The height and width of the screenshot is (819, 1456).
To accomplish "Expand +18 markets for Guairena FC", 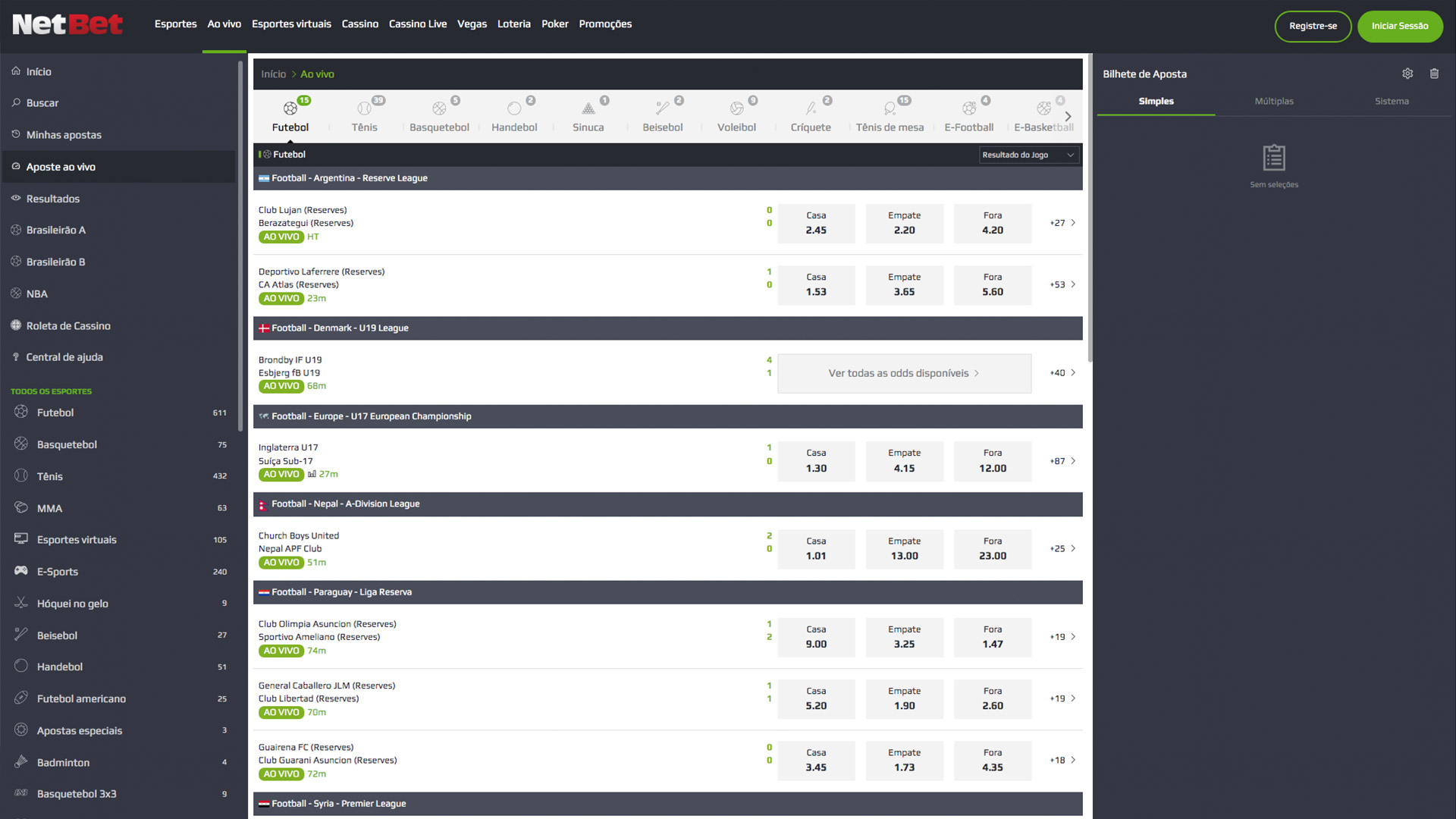I will (1063, 760).
